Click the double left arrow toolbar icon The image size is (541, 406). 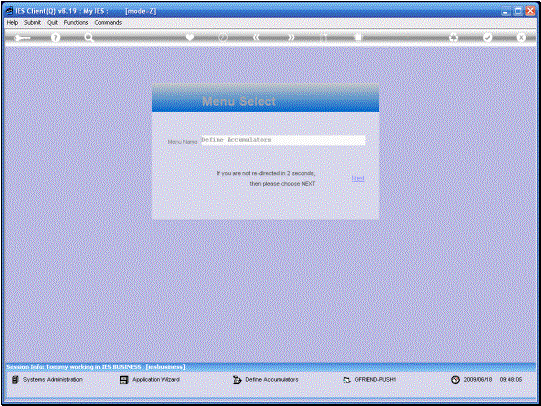pyautogui.click(x=256, y=37)
